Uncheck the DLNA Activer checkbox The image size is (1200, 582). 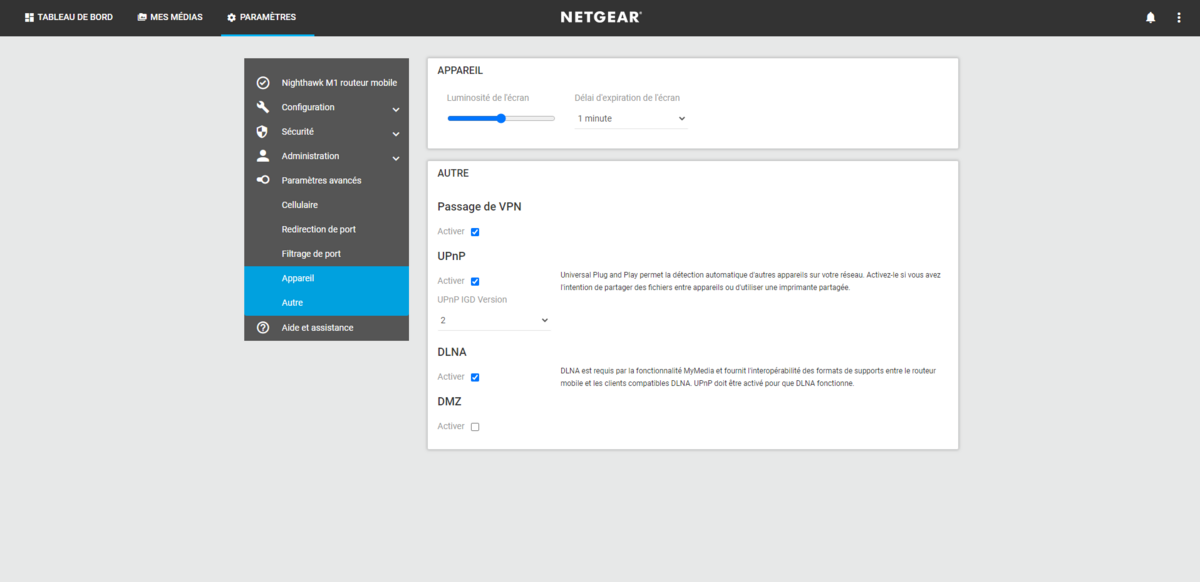click(475, 377)
